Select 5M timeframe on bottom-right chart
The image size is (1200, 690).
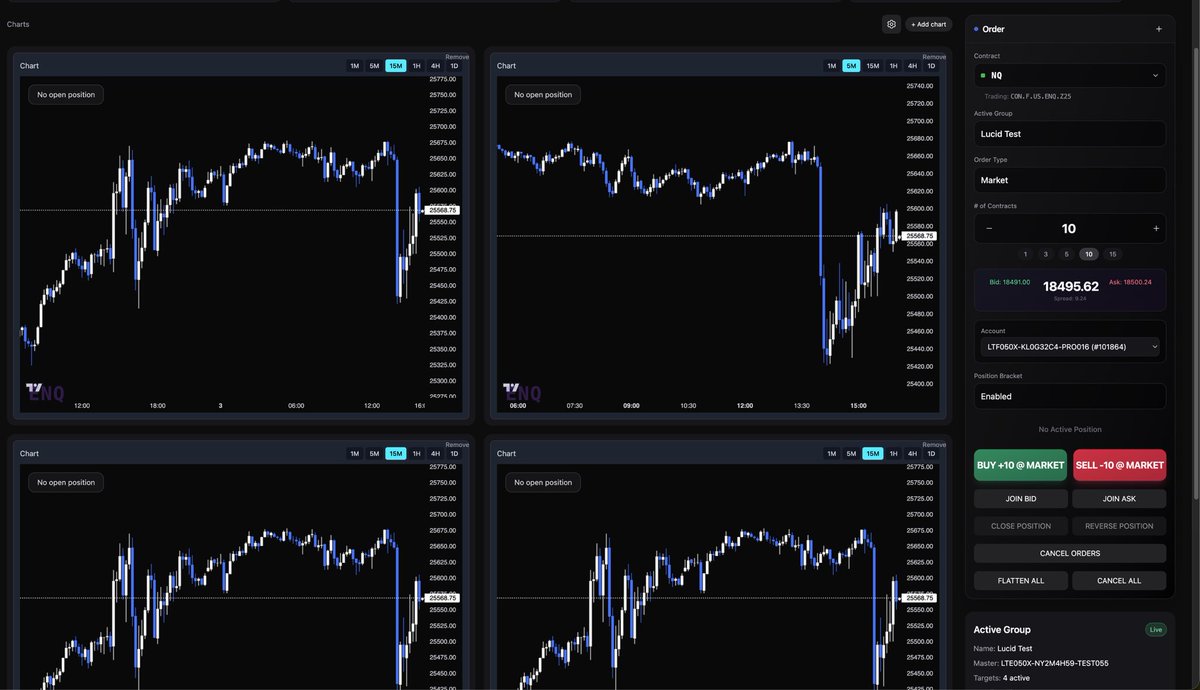(851, 454)
